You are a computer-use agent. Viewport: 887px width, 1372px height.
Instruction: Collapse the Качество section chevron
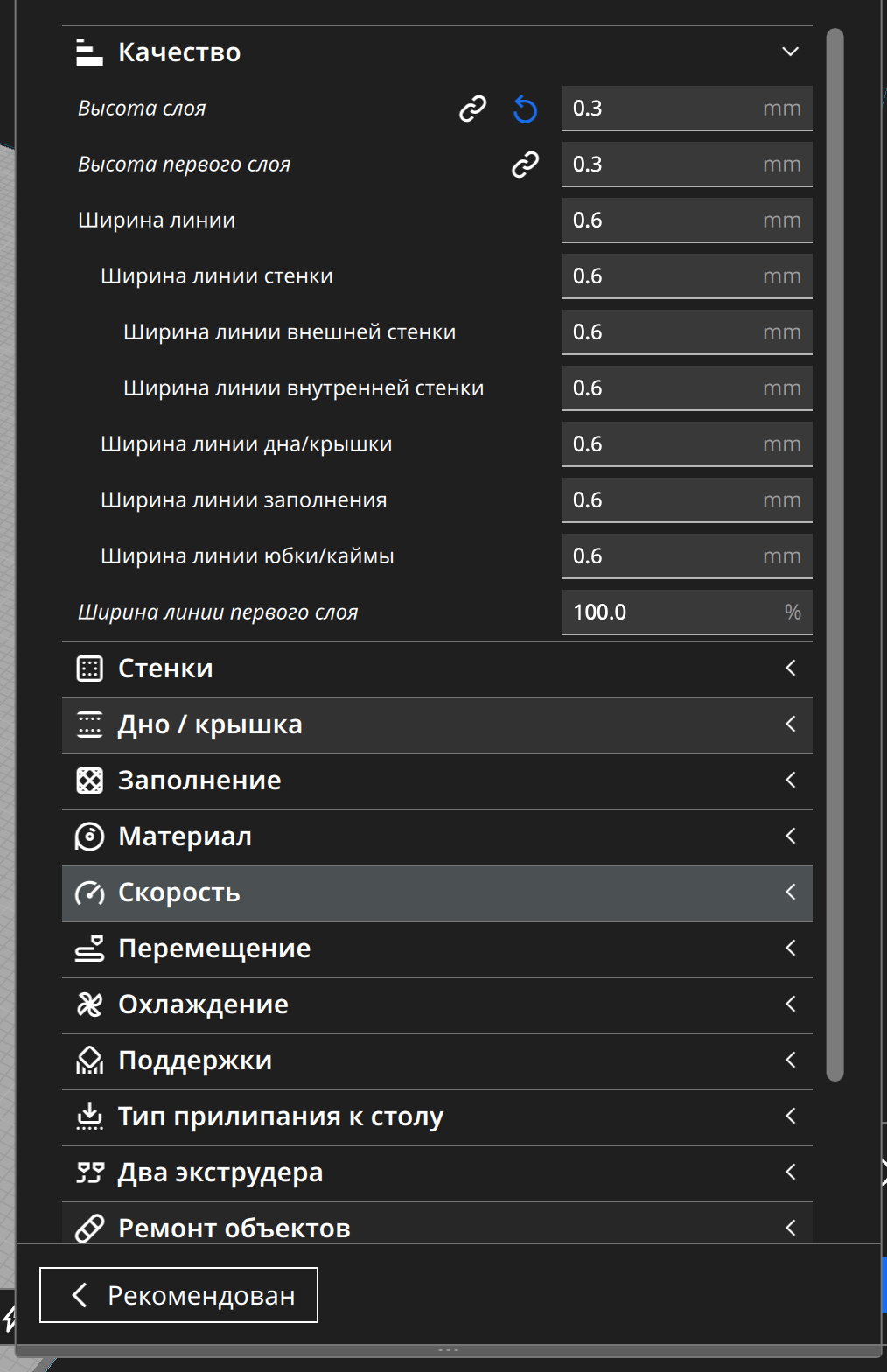tap(790, 52)
